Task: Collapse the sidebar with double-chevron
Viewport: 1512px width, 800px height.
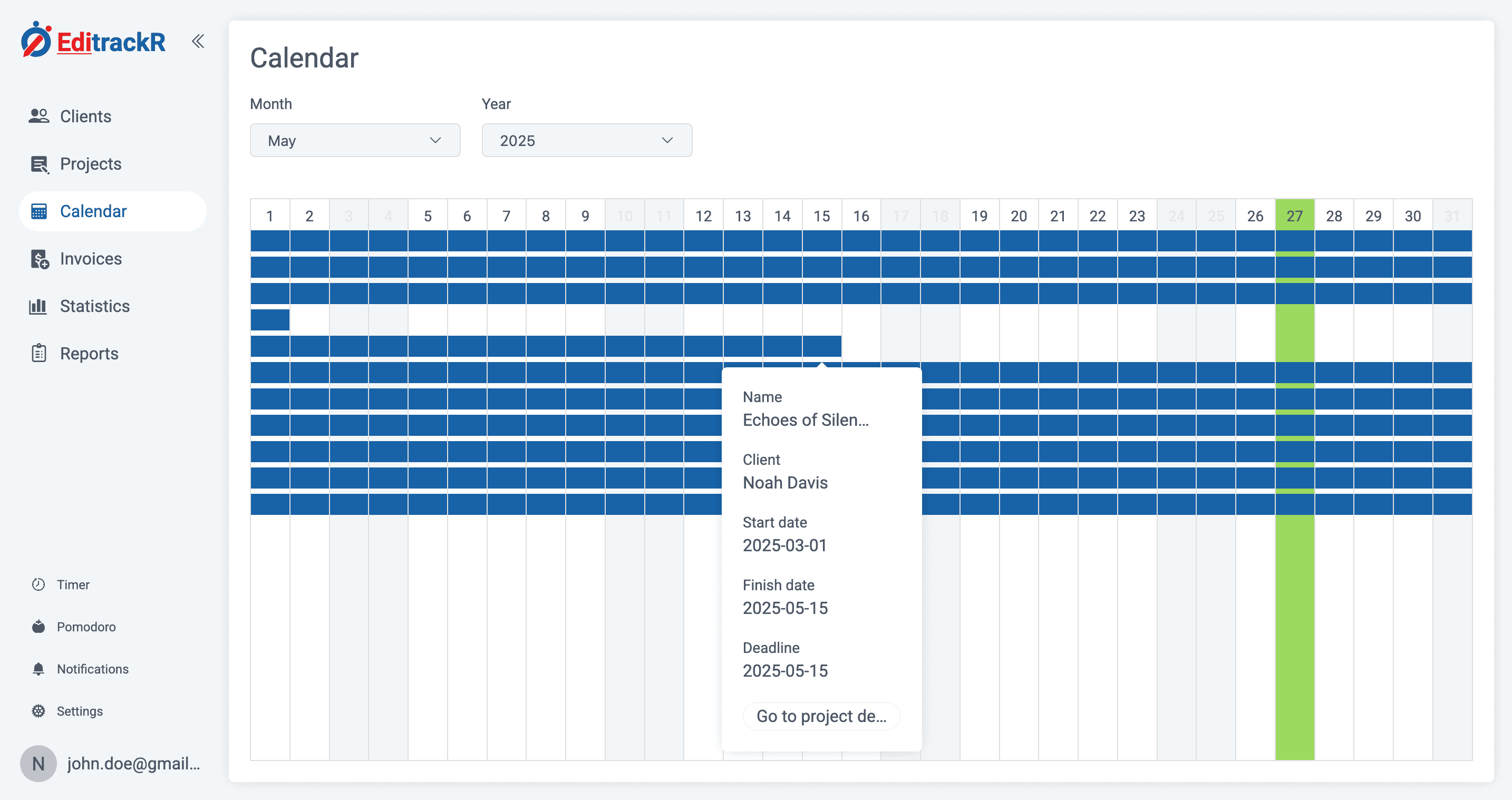Action: pyautogui.click(x=198, y=41)
